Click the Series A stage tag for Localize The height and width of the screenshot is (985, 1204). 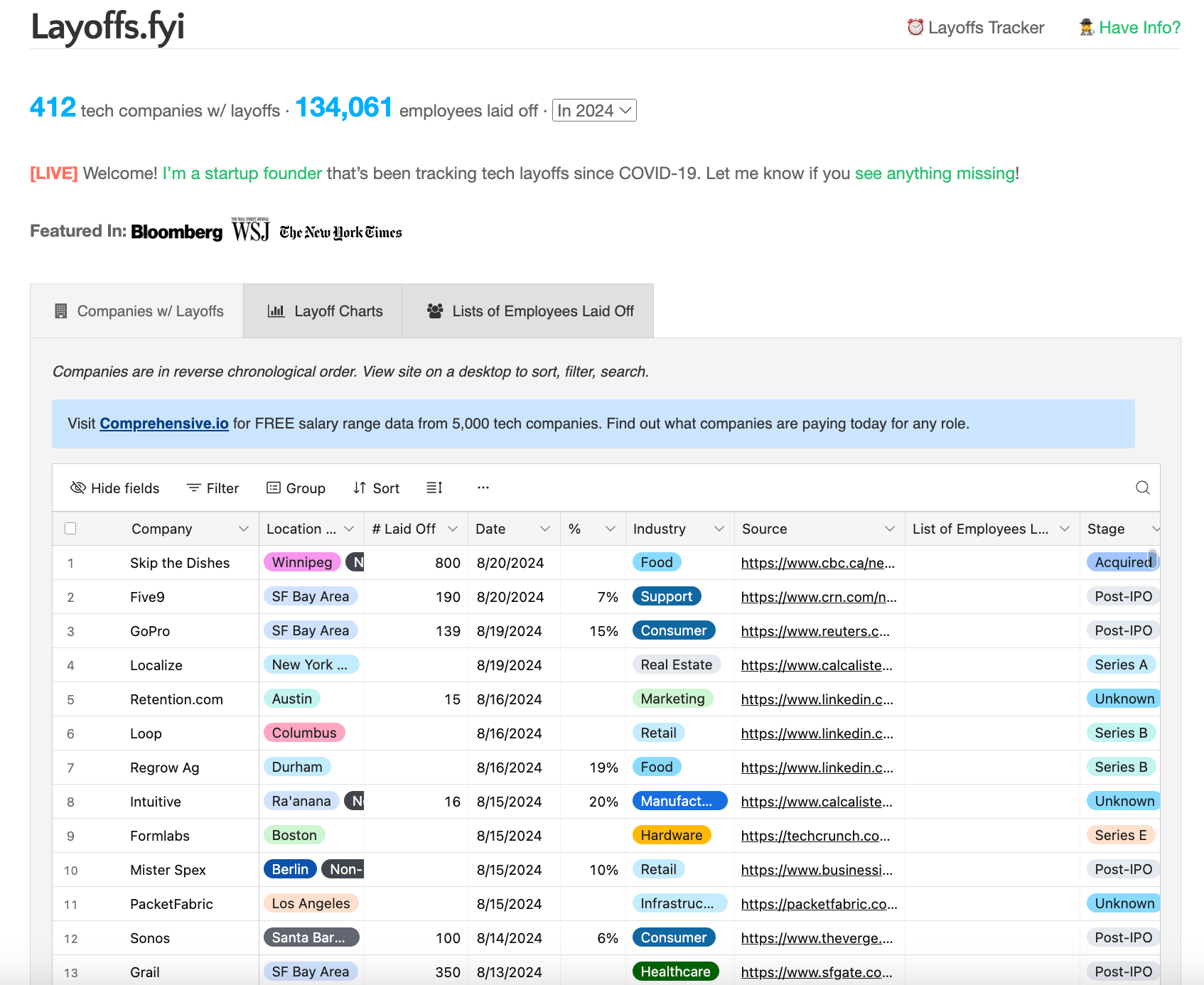[1122, 664]
